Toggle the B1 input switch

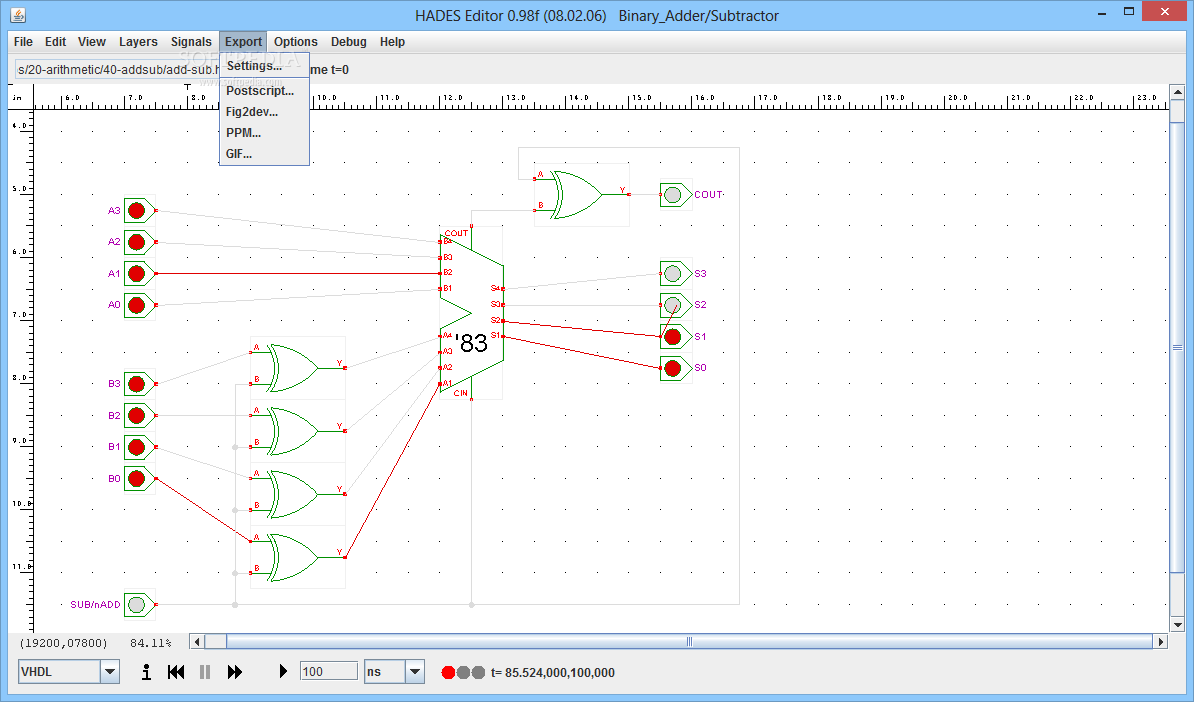136,447
